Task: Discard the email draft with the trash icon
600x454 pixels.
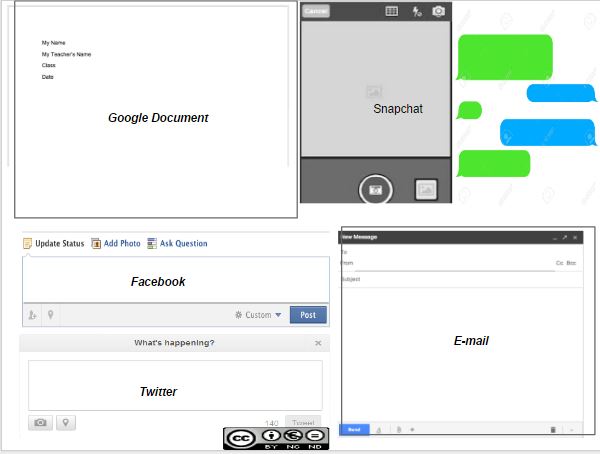Action: 552,429
